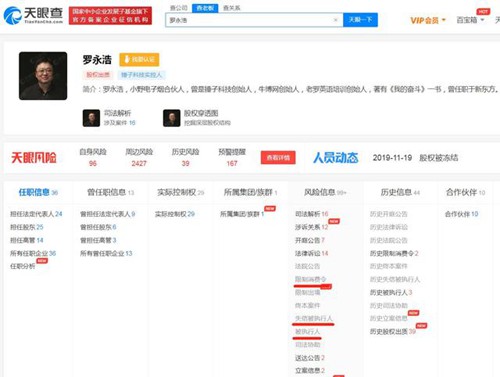
Task: Open 曾担任股东 6 list
Action: click(x=98, y=227)
